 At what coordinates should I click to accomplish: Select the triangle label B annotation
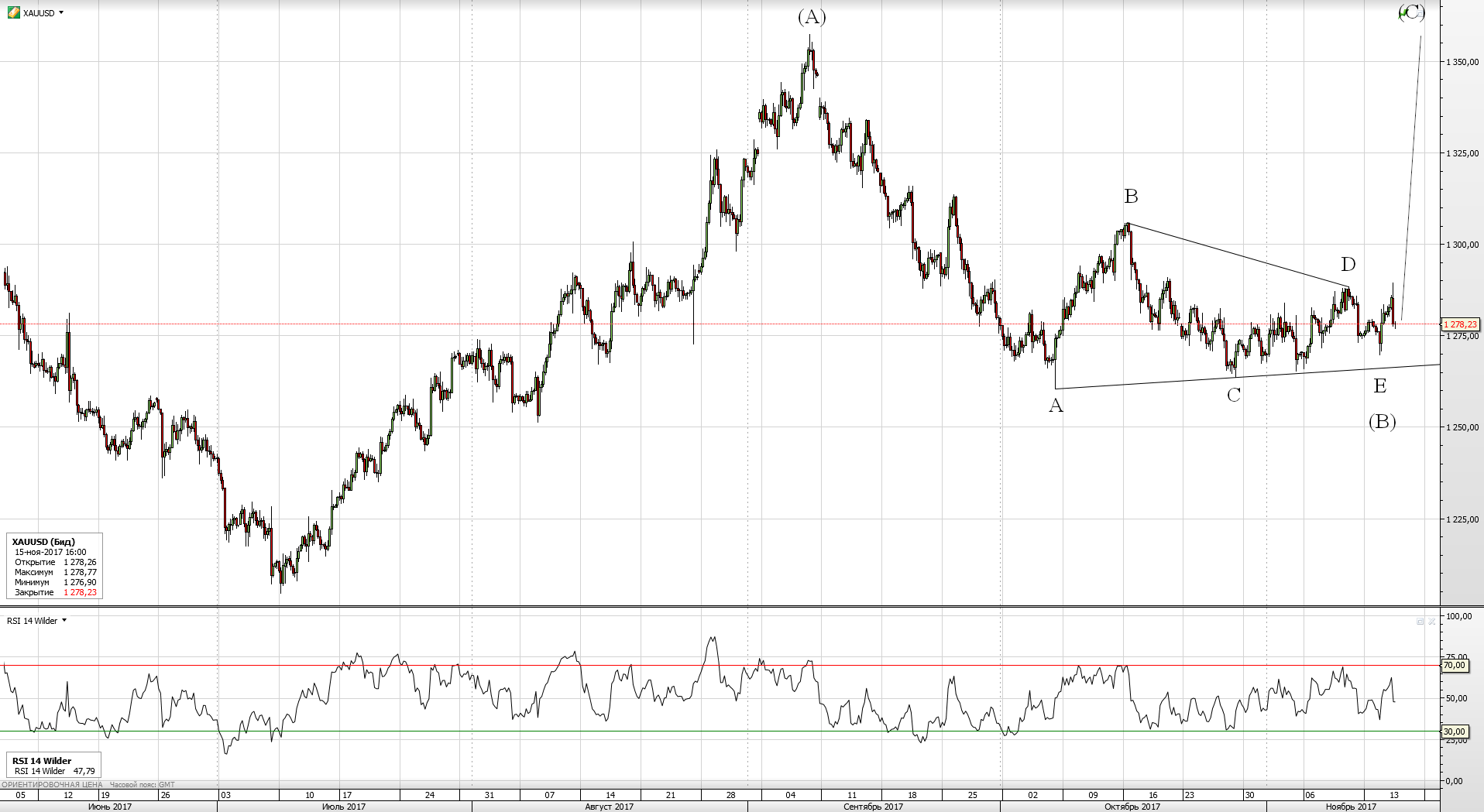point(1131,197)
